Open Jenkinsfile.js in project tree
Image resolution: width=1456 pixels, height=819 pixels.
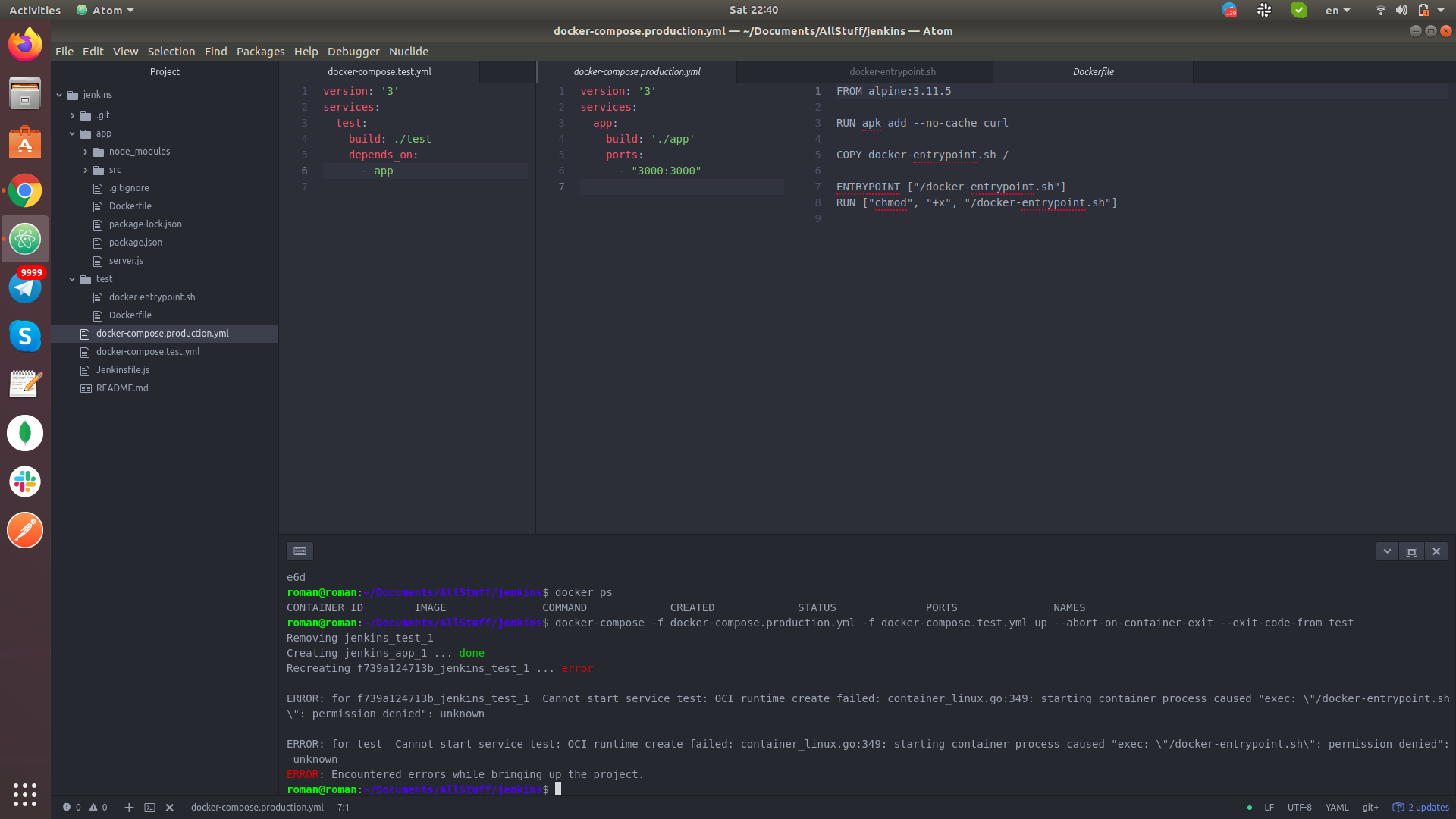123,370
